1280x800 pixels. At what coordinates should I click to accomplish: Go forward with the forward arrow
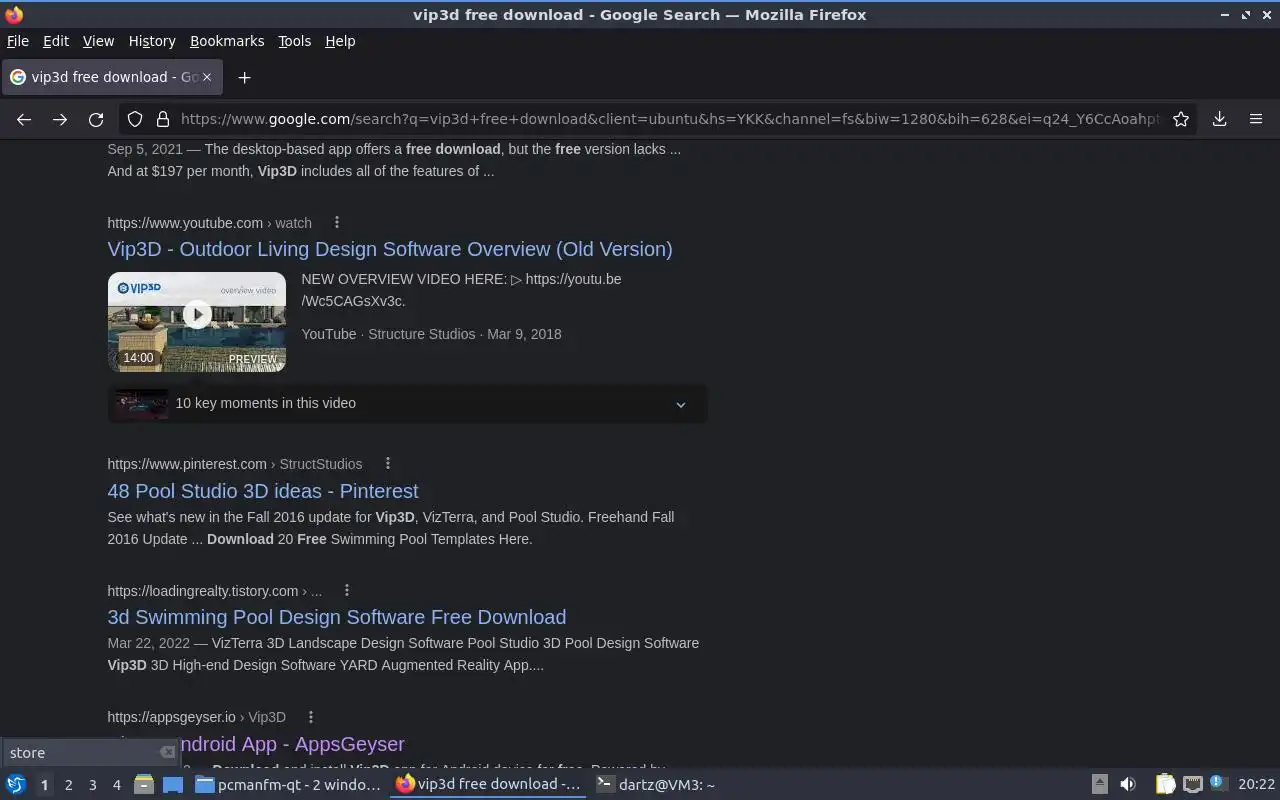tap(60, 119)
